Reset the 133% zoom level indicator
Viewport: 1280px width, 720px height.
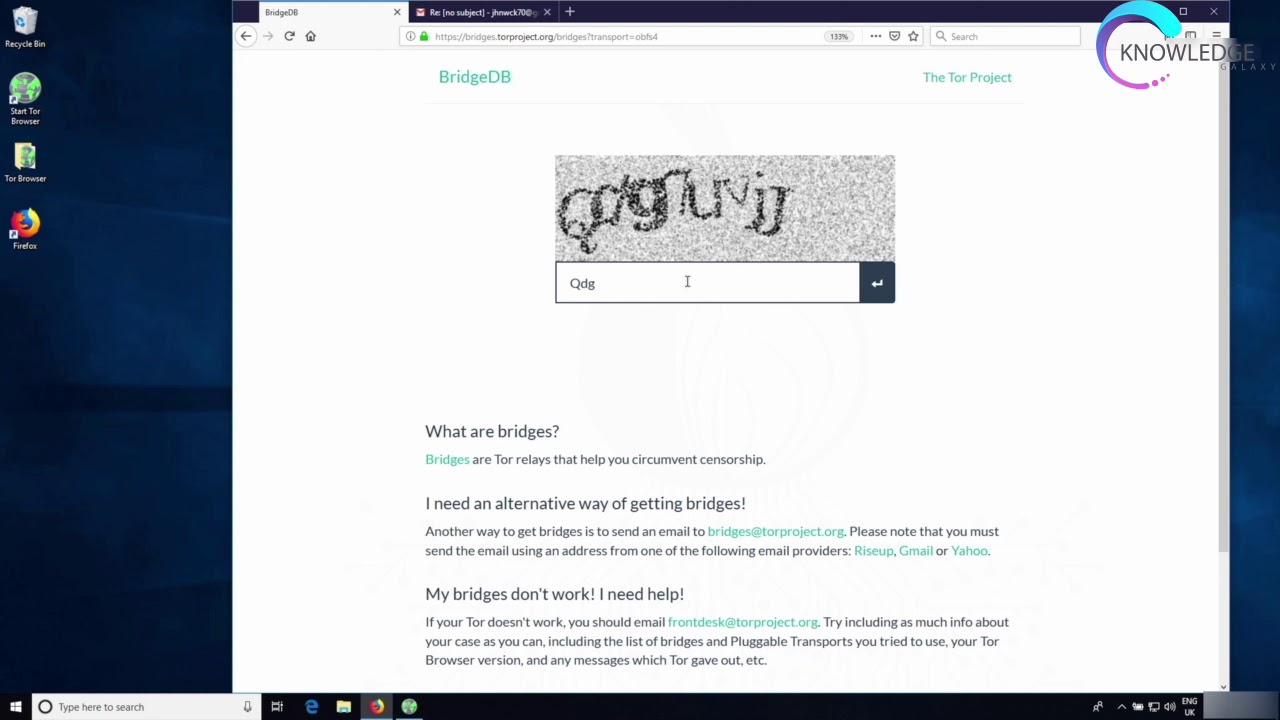(838, 36)
